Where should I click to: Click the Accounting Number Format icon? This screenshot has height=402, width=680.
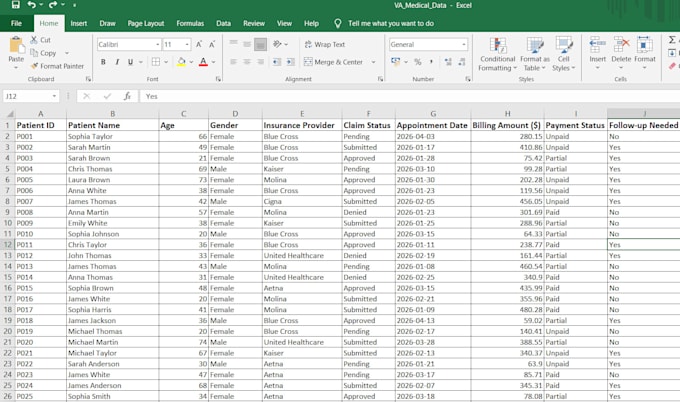(x=396, y=62)
